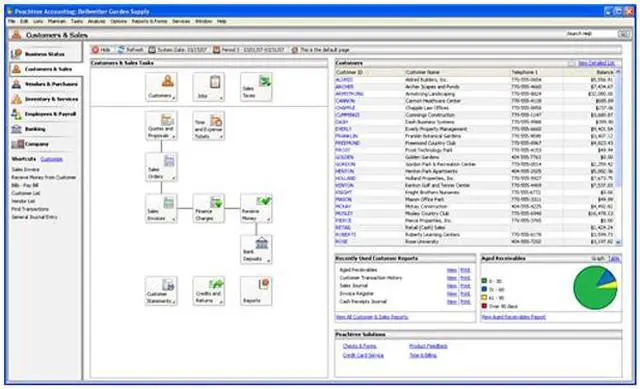
Task: Click the aged receivables pie chart
Action: [x=595, y=287]
